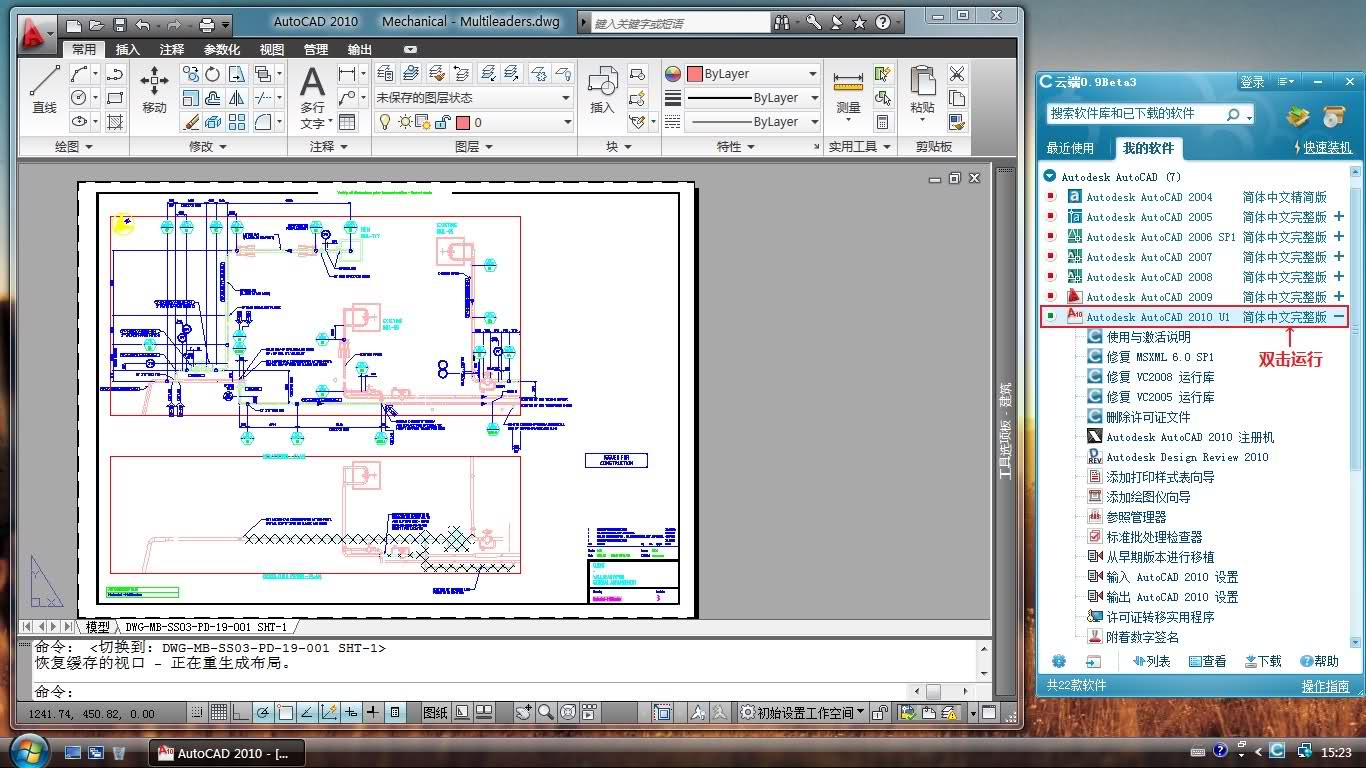Click the SteeringWheels icon in status bar
This screenshot has height=768, width=1366.
point(568,713)
